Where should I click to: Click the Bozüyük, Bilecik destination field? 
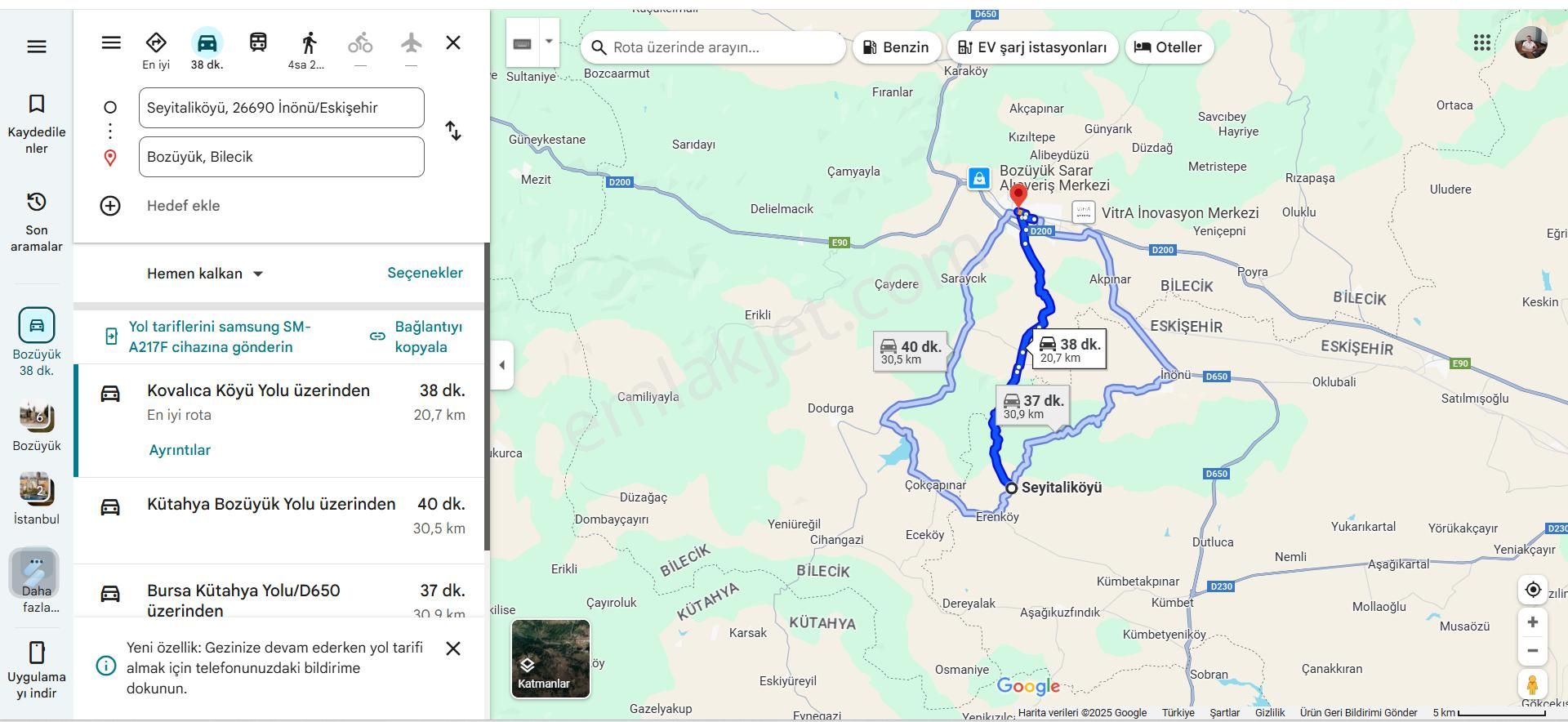pyautogui.click(x=281, y=157)
